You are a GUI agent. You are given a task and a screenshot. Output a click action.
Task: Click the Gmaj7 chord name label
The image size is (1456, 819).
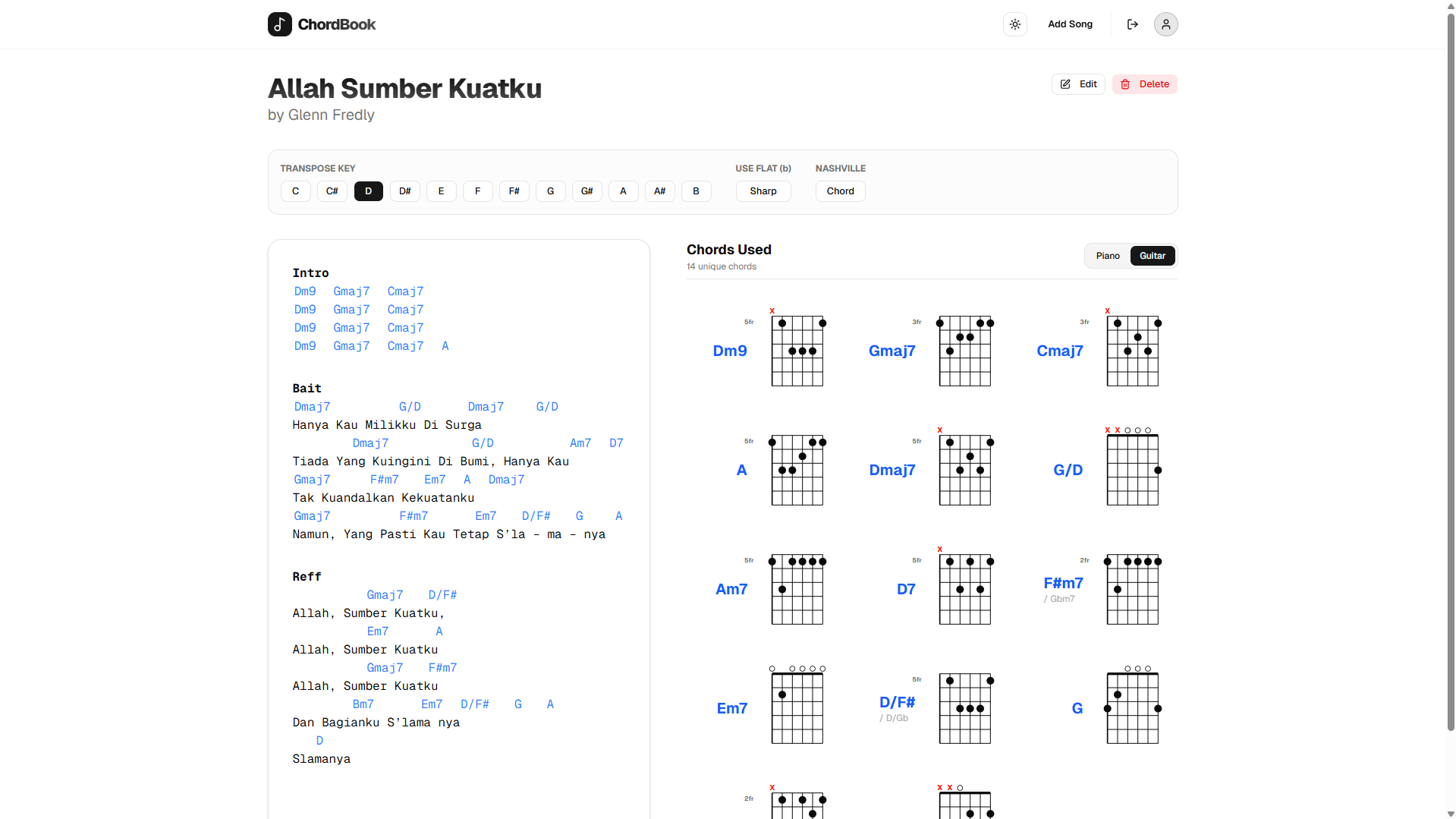tap(892, 351)
